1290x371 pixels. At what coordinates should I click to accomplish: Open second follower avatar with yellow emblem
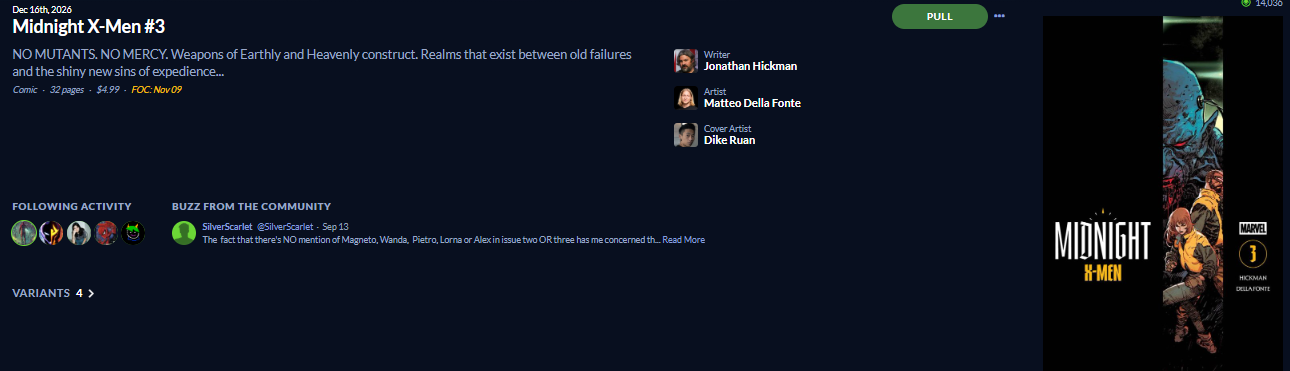51,233
